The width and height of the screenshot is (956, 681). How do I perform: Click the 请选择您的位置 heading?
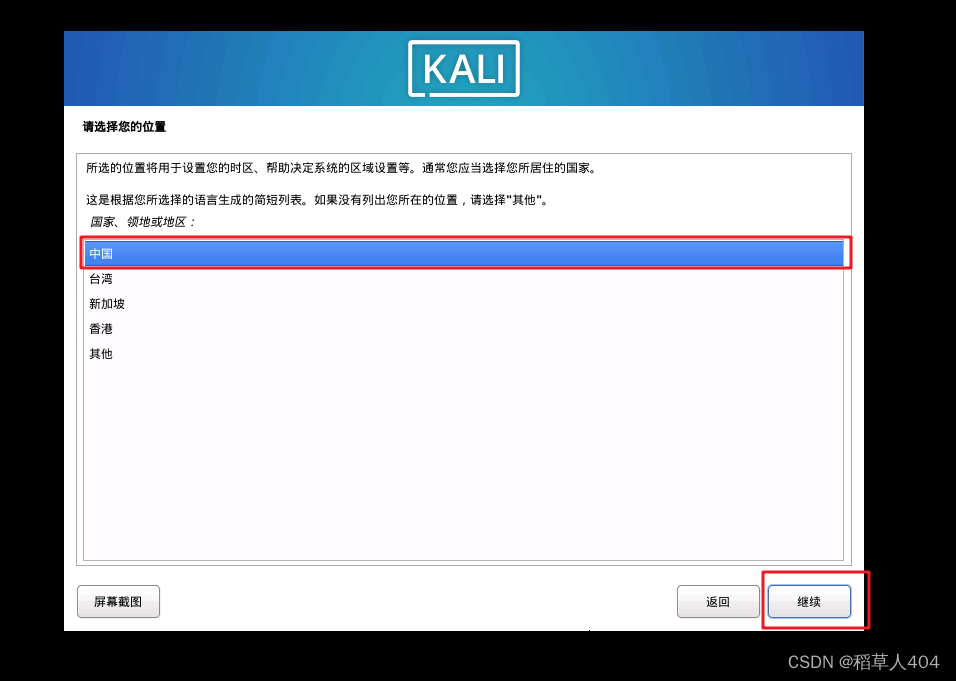click(124, 127)
